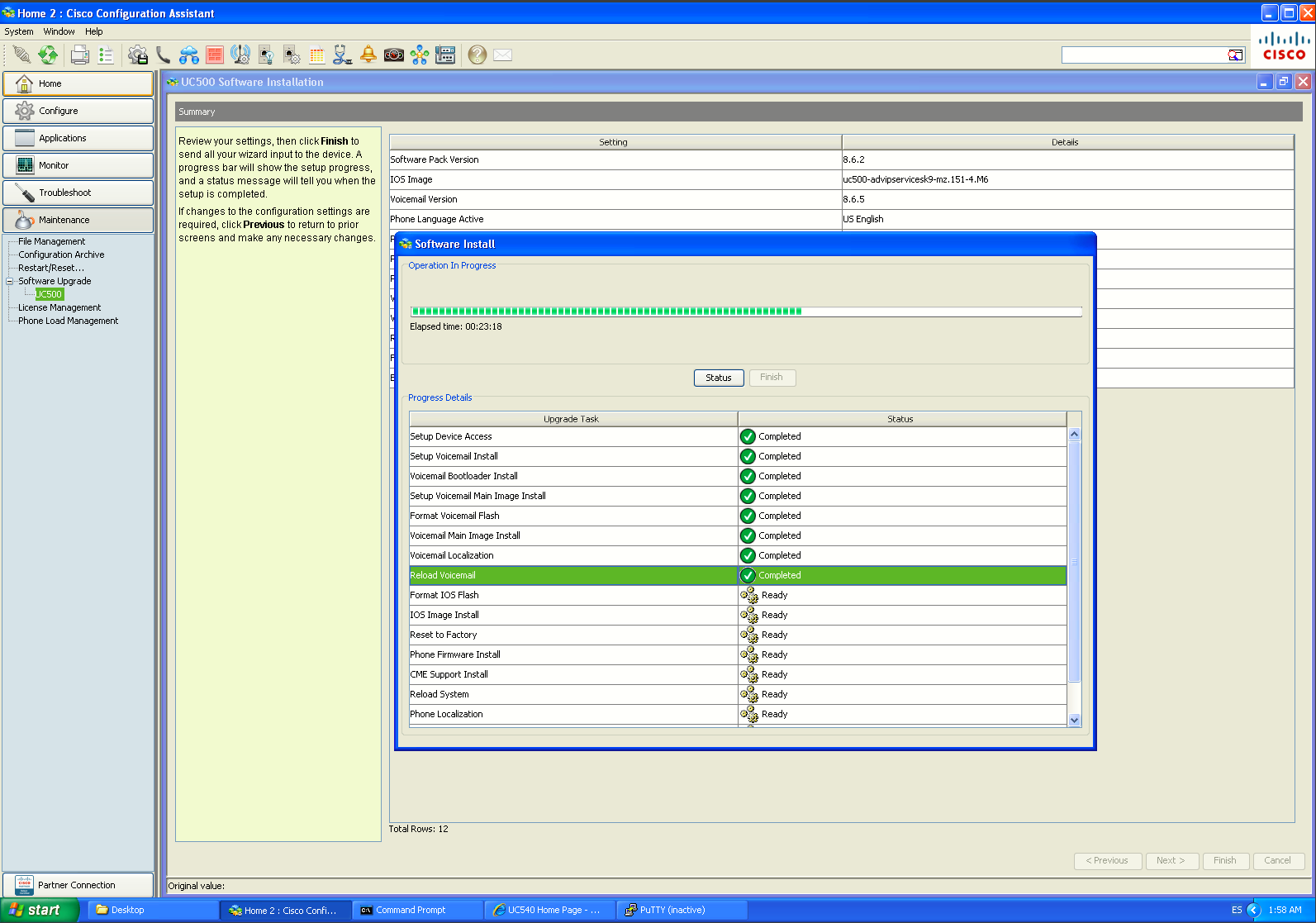Switch to Command Prompt in the taskbar

(418, 910)
